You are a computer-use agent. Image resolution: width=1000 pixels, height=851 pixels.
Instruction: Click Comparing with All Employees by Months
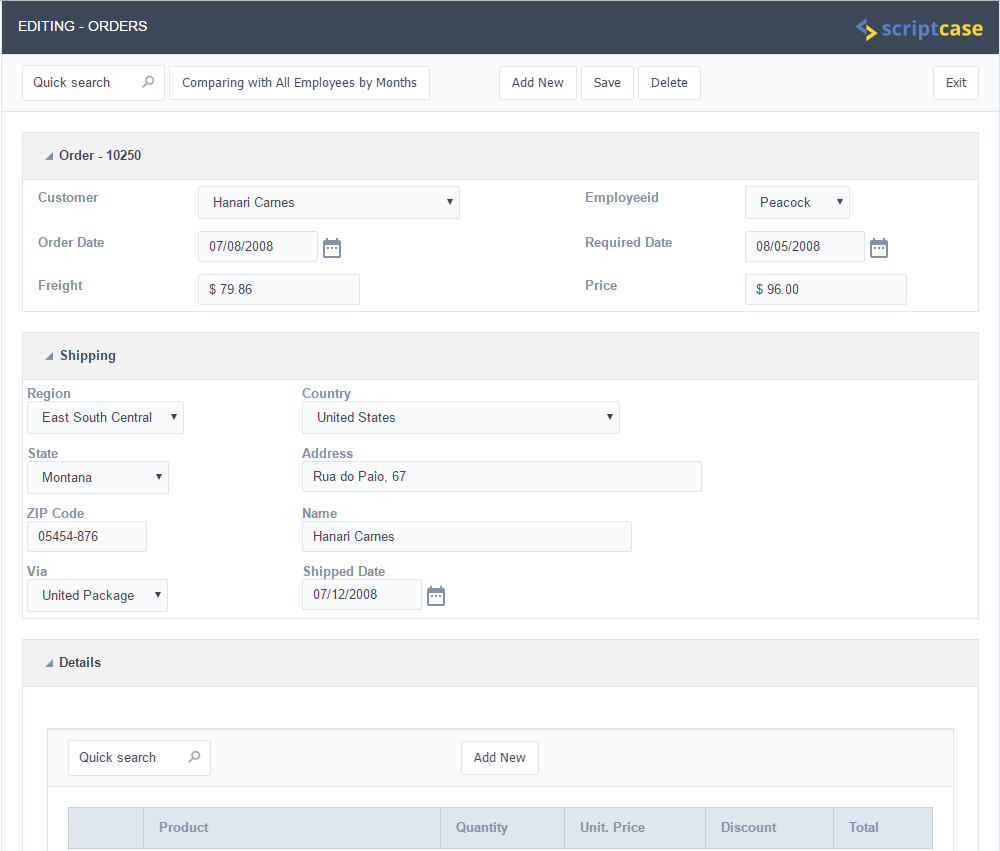299,83
